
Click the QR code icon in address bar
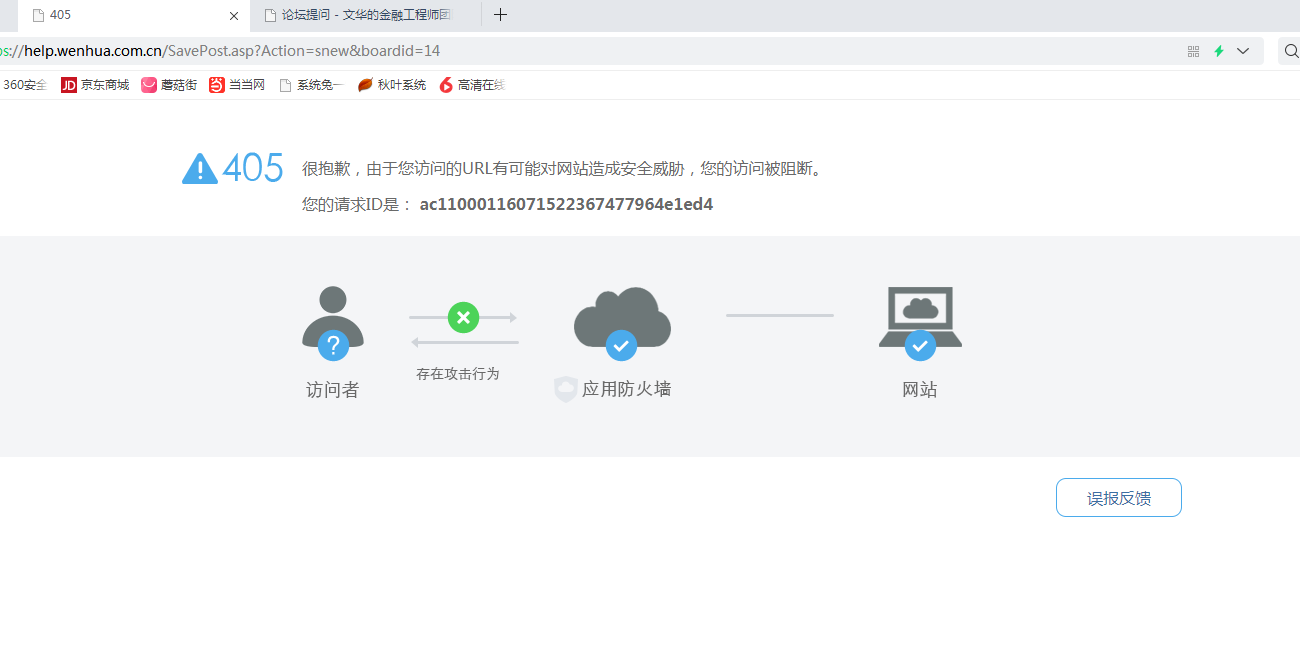(x=1193, y=51)
